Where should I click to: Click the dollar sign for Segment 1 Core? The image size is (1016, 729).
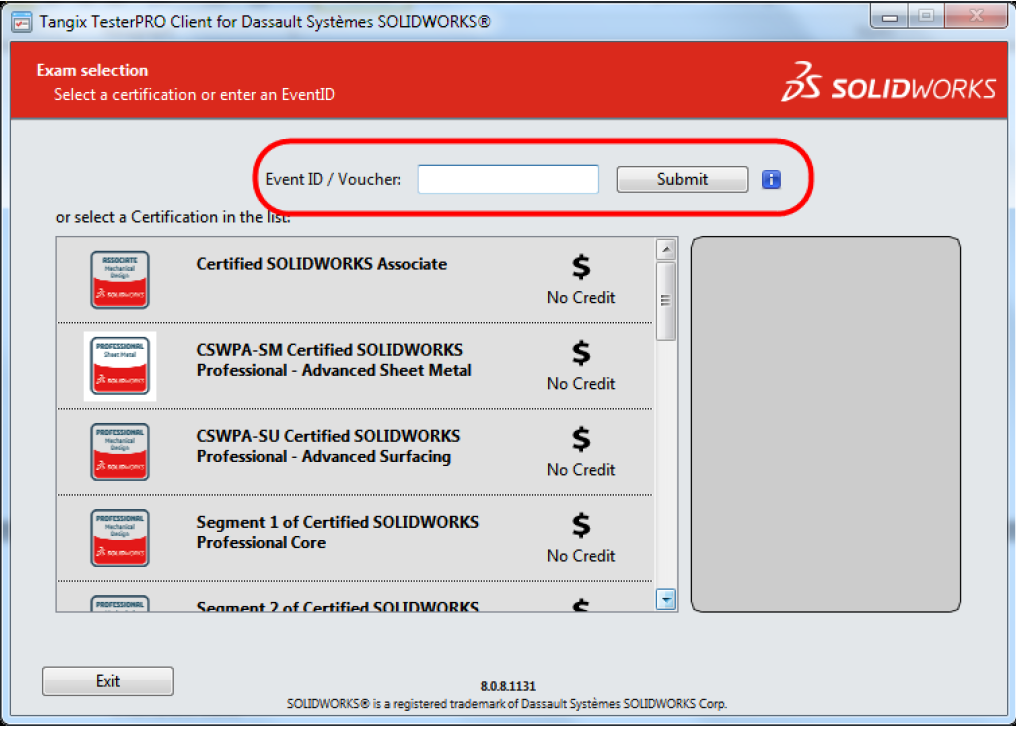(x=581, y=525)
